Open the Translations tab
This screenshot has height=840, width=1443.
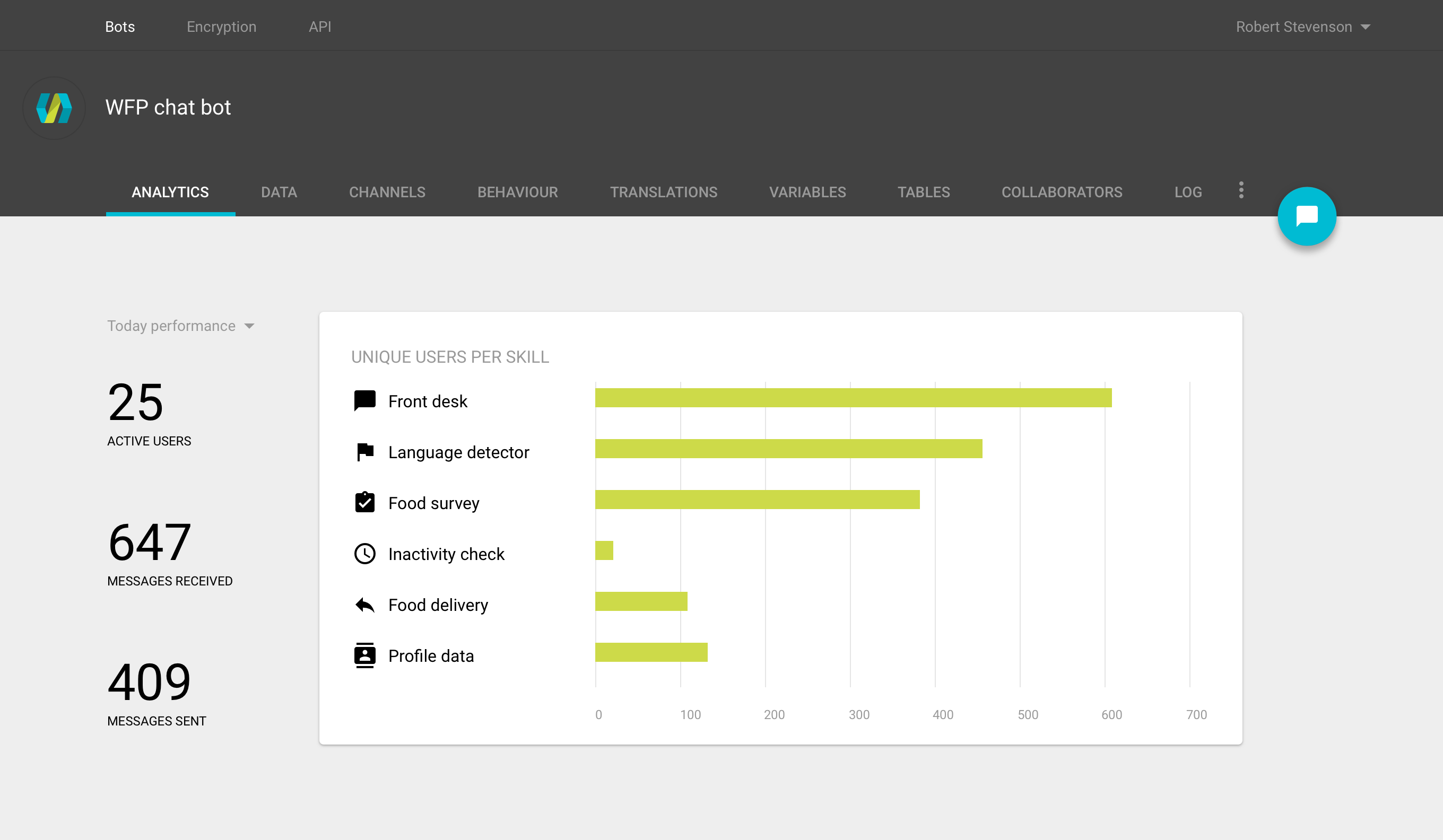[663, 192]
